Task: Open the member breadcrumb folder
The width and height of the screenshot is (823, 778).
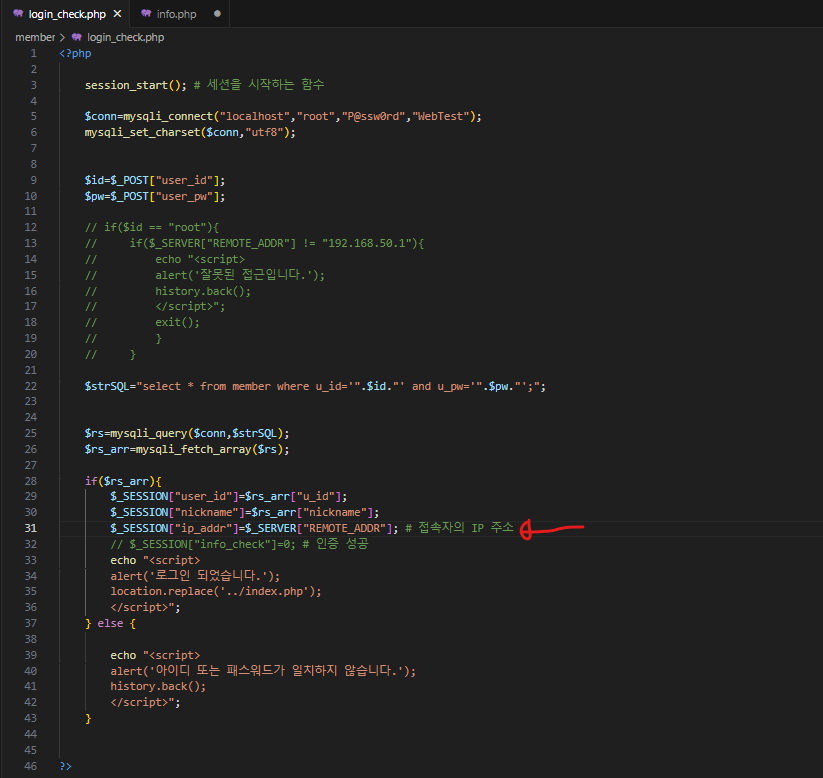Action: 35,37
